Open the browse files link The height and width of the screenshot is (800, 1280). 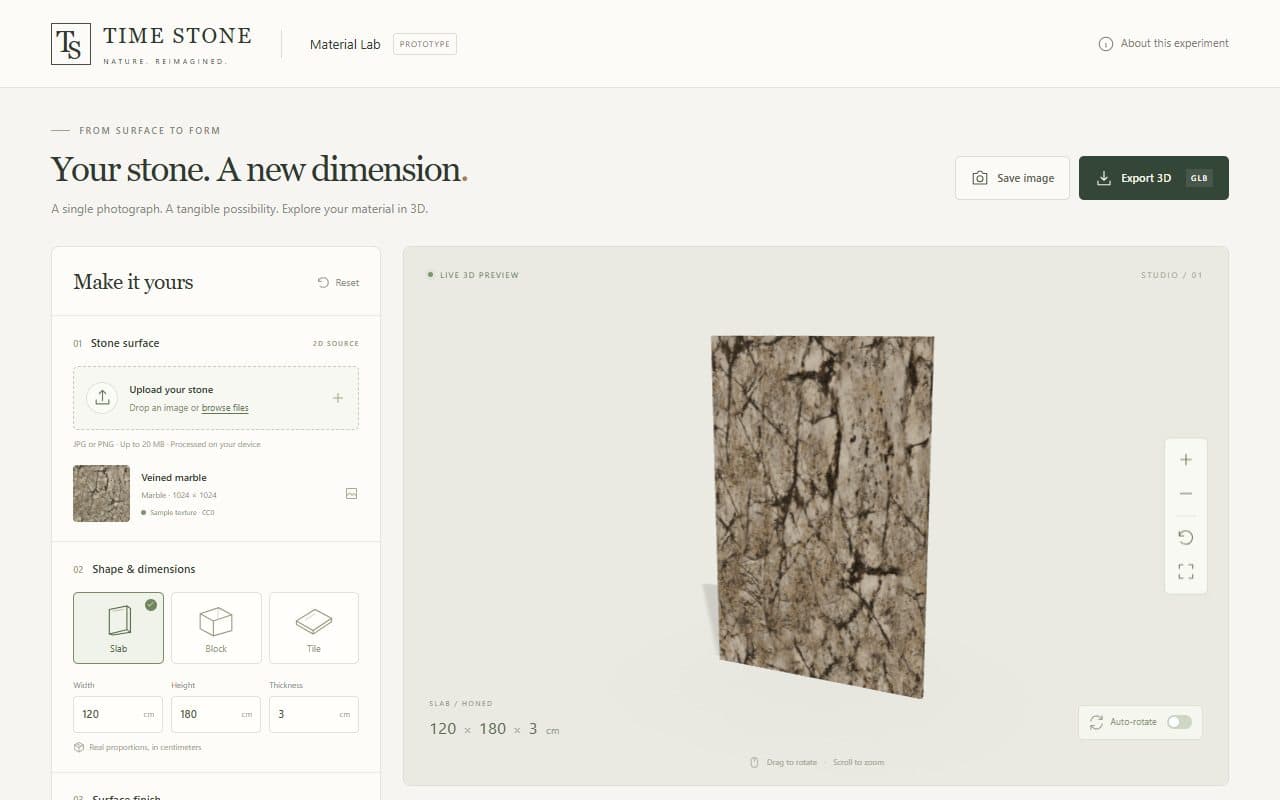click(x=225, y=408)
